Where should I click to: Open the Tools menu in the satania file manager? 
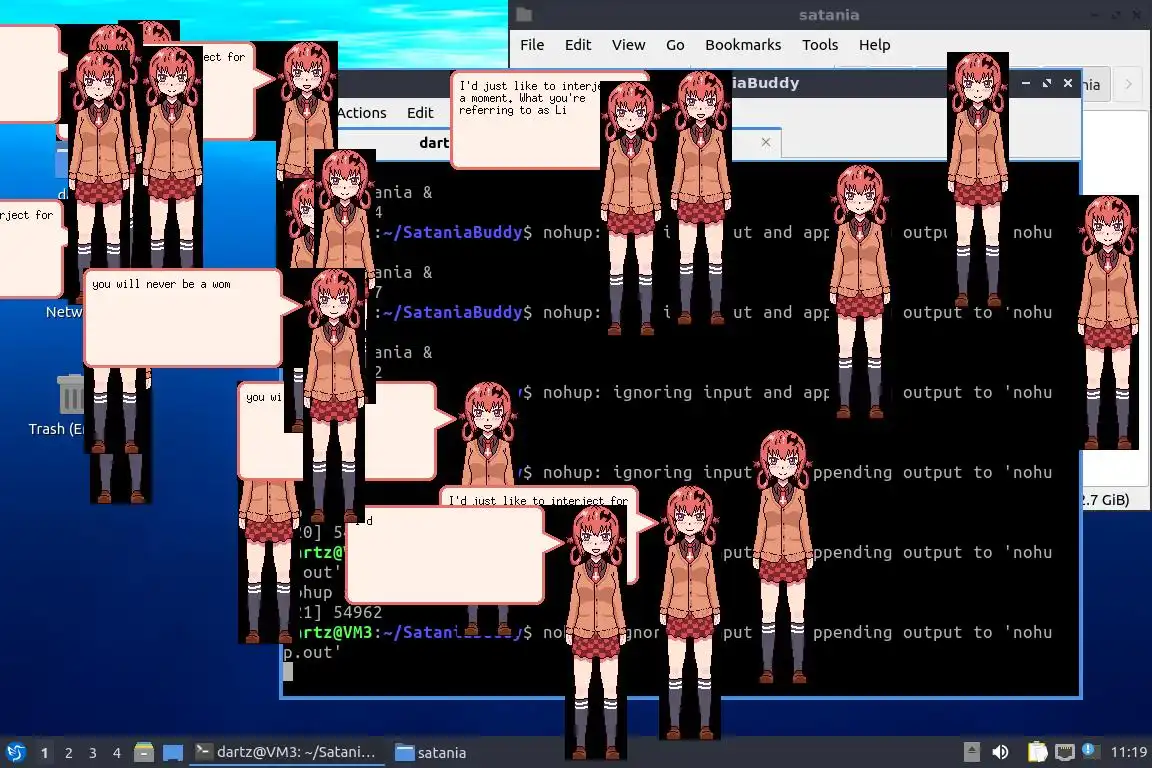click(820, 45)
